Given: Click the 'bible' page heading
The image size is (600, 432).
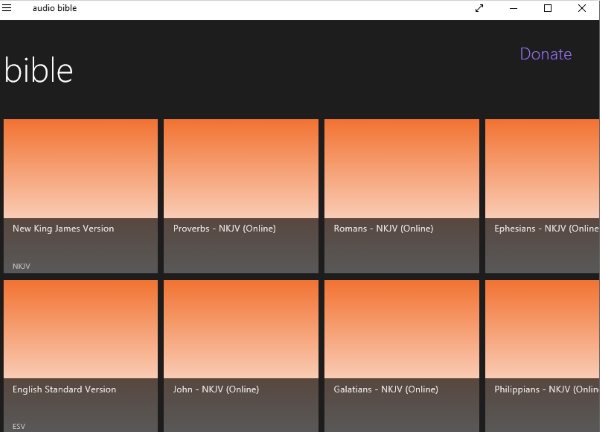Looking at the screenshot, I should pos(38,70).
